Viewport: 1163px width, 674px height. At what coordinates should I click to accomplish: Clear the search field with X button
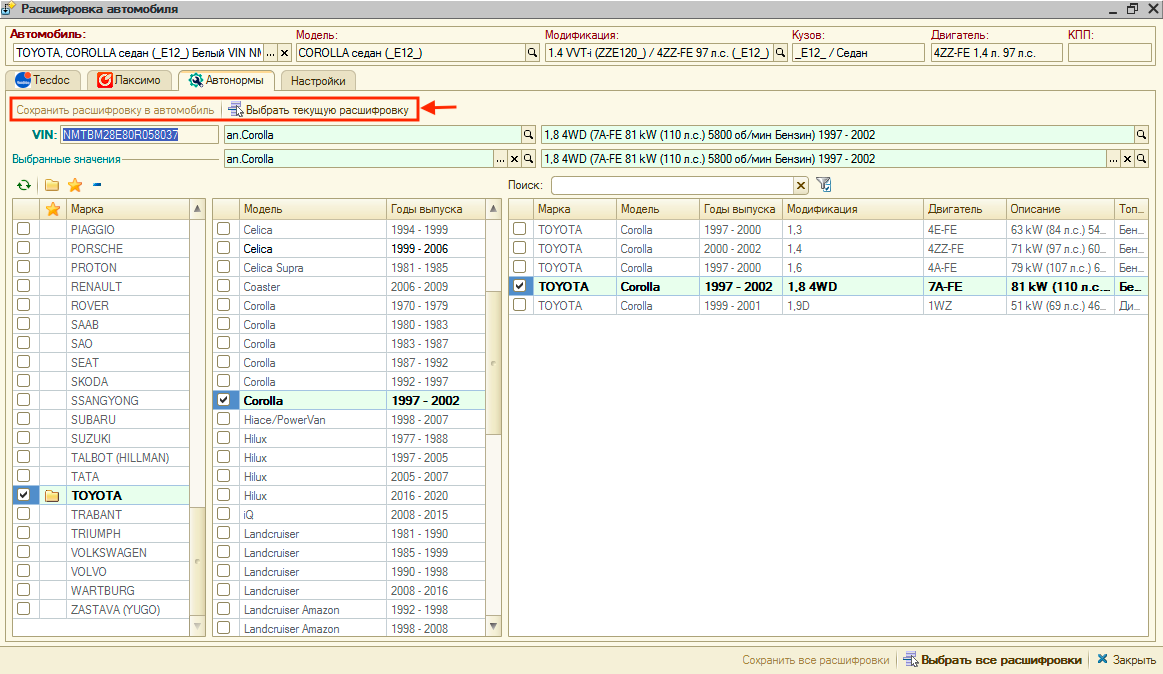800,185
